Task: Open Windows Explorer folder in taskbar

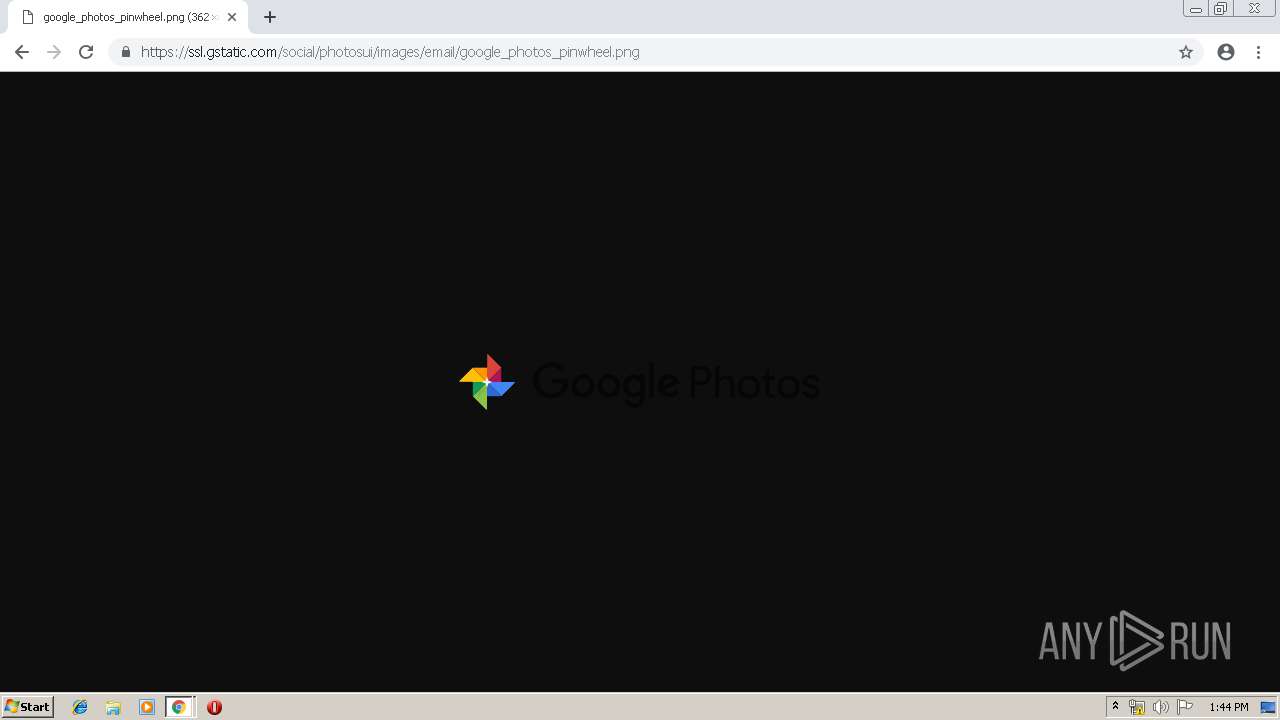Action: point(113,707)
